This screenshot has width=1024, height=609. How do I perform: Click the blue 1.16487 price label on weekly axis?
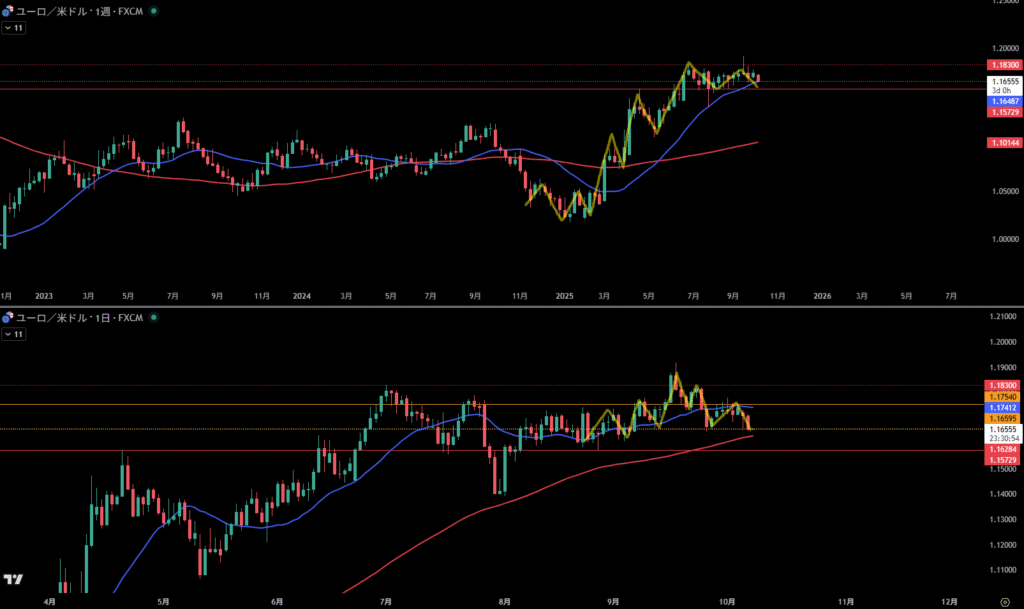(1004, 102)
